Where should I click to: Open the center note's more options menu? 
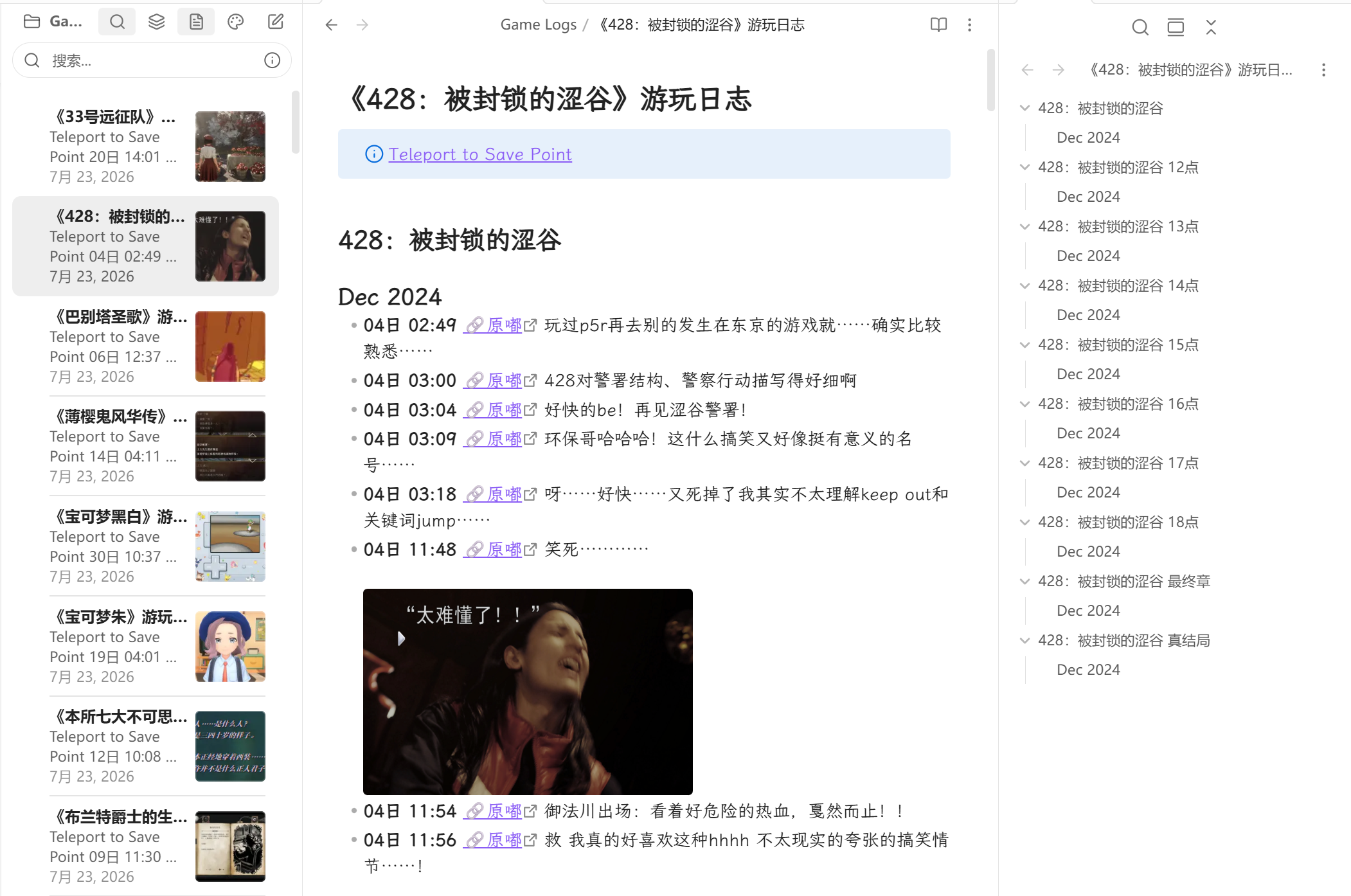(970, 25)
